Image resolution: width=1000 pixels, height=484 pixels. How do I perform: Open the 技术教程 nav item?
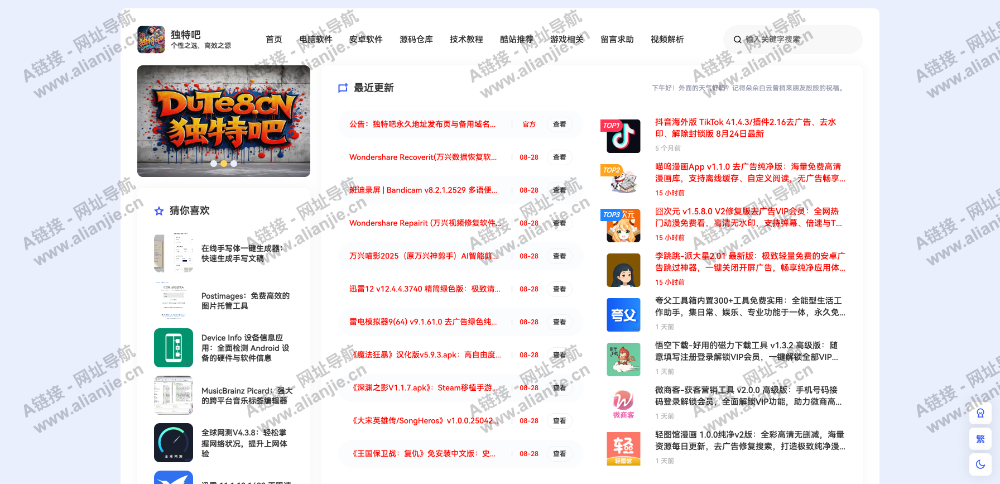click(x=466, y=40)
